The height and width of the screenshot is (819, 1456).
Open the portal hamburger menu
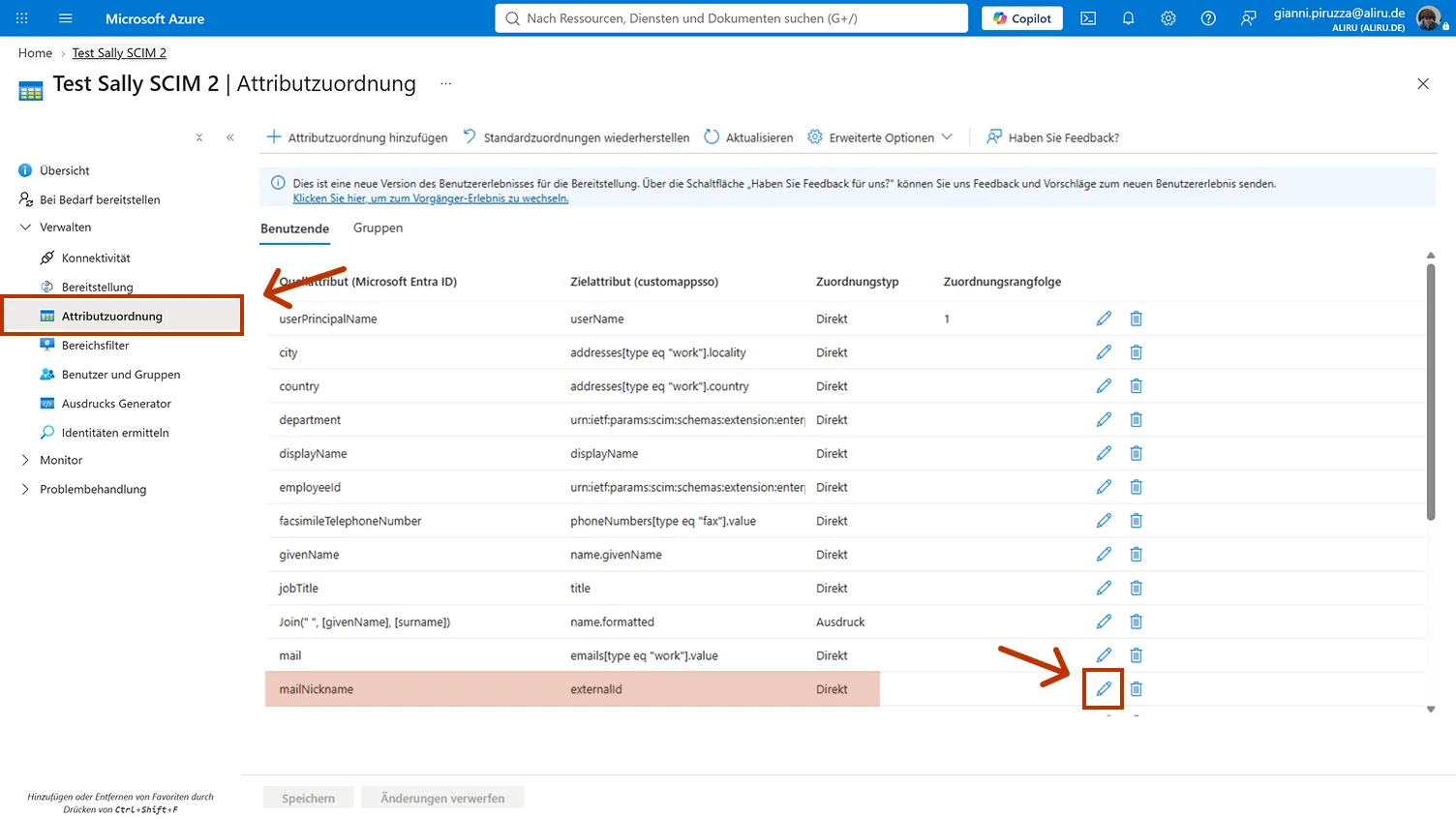tap(66, 18)
